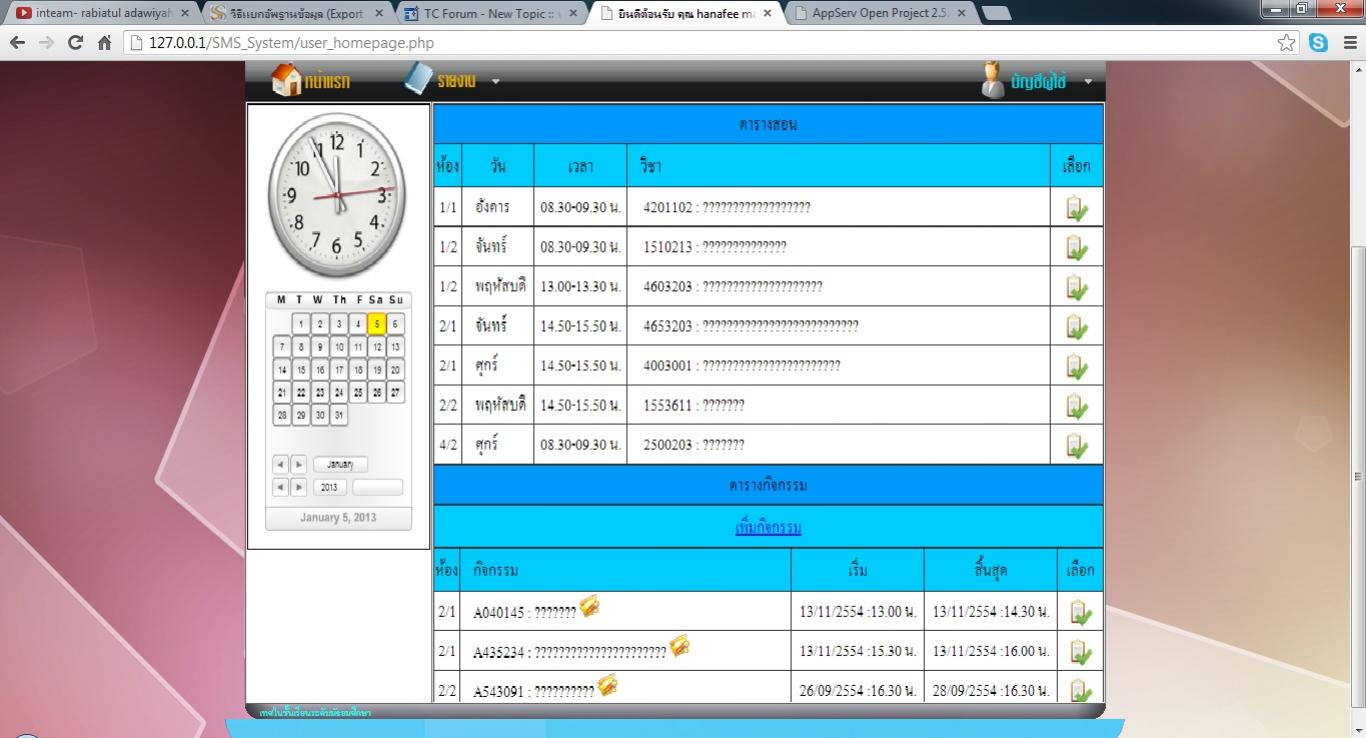Viewport: 1366px width, 738px height.
Task: Select icon for course 2500203 row
Action: click(1076, 445)
